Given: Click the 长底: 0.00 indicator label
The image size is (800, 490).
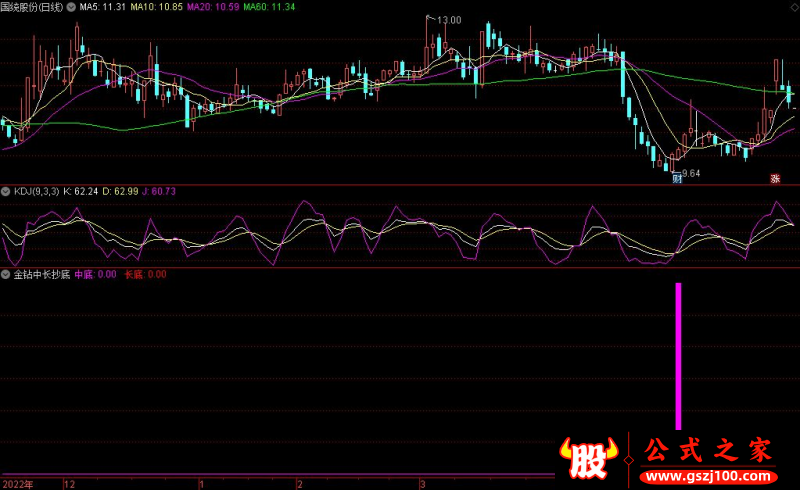Looking at the screenshot, I should pos(145,274).
